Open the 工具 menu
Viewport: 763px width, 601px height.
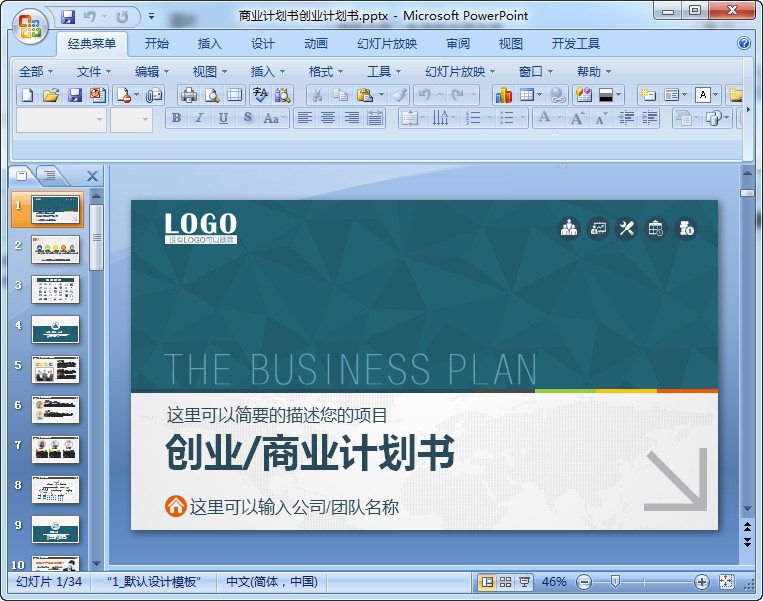(x=383, y=72)
